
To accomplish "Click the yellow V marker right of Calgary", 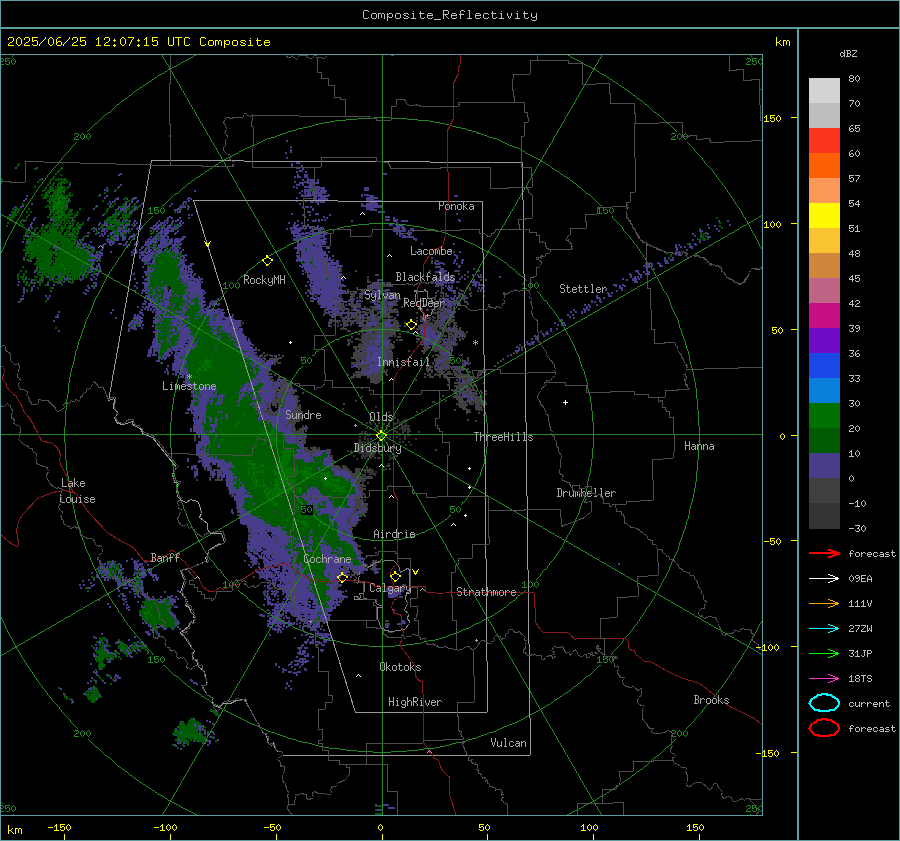I will tap(416, 572).
